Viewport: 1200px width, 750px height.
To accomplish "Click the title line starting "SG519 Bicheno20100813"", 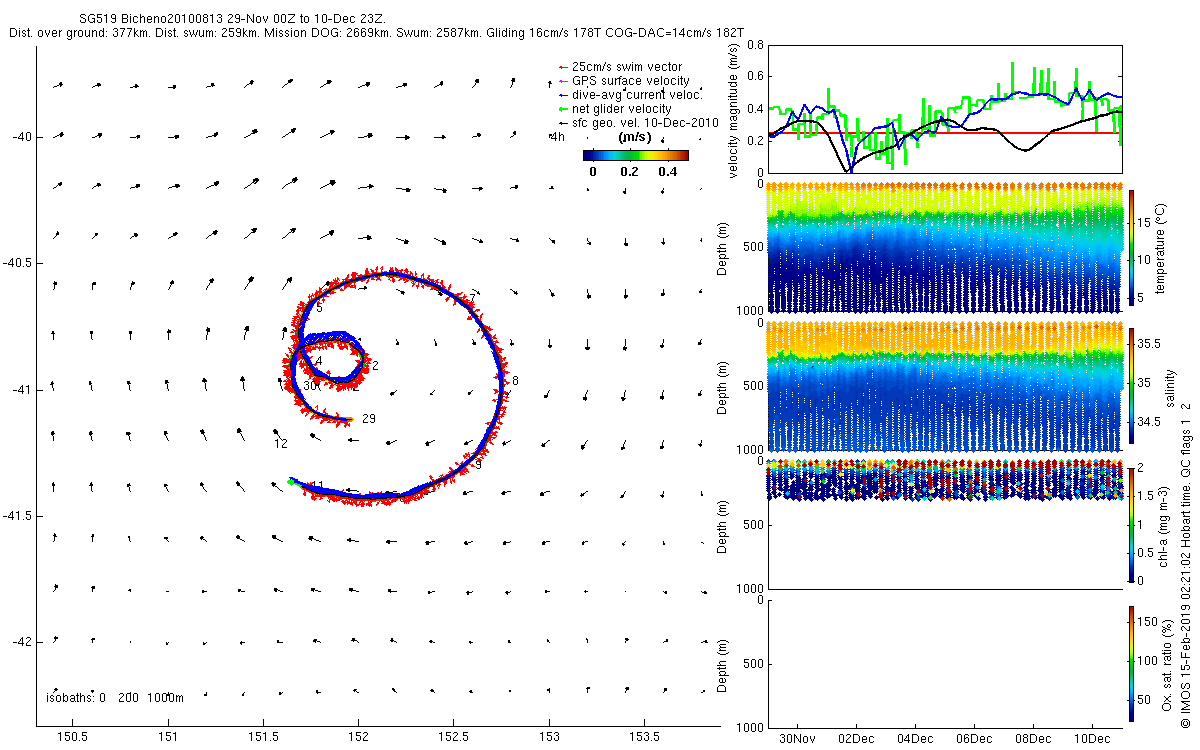I will [230, 19].
